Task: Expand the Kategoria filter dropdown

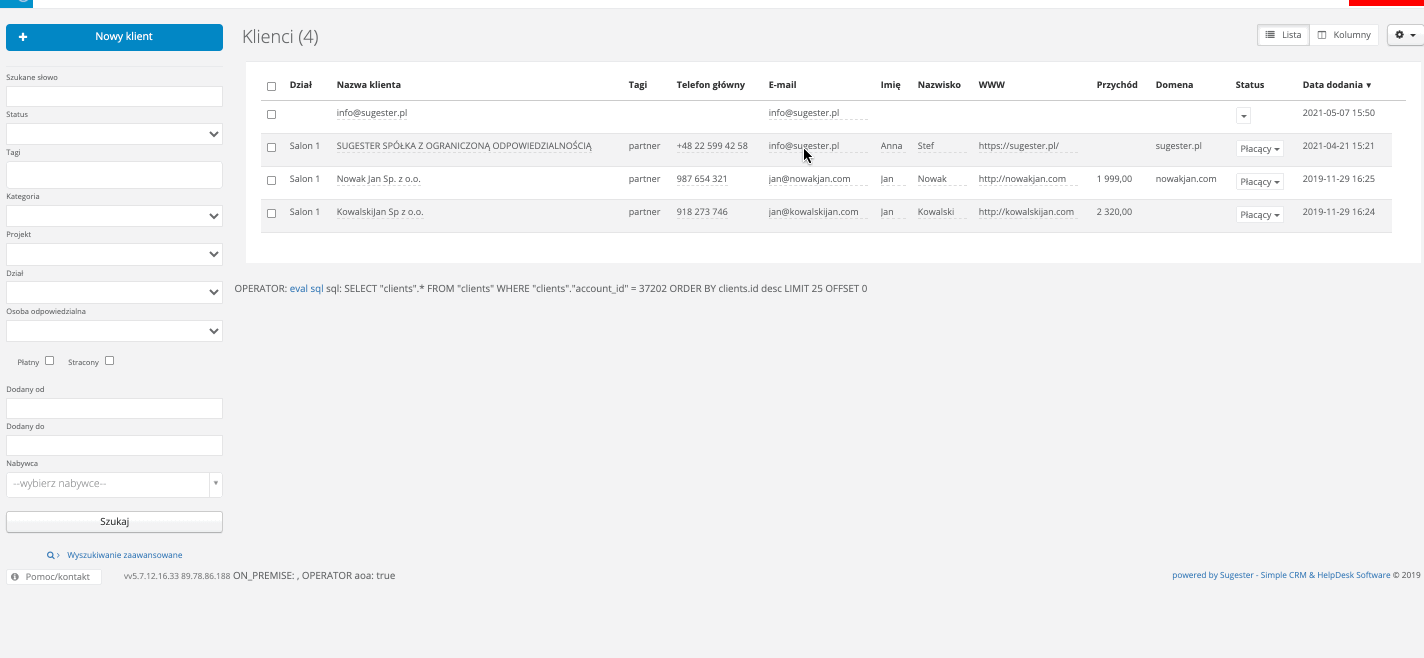Action: [114, 216]
